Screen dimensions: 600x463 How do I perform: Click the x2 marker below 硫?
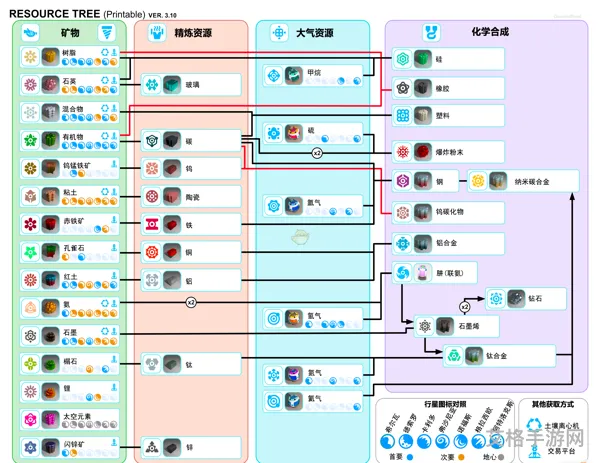click(x=317, y=153)
